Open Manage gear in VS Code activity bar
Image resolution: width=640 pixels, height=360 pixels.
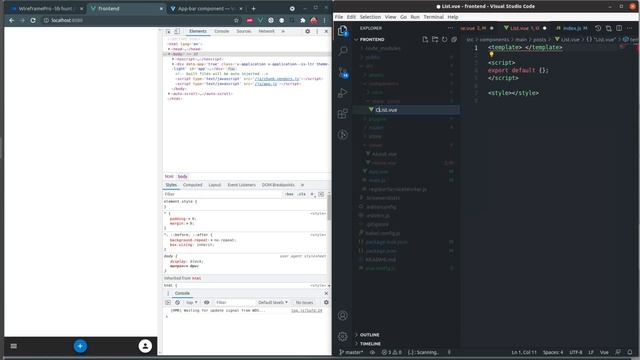click(343, 336)
